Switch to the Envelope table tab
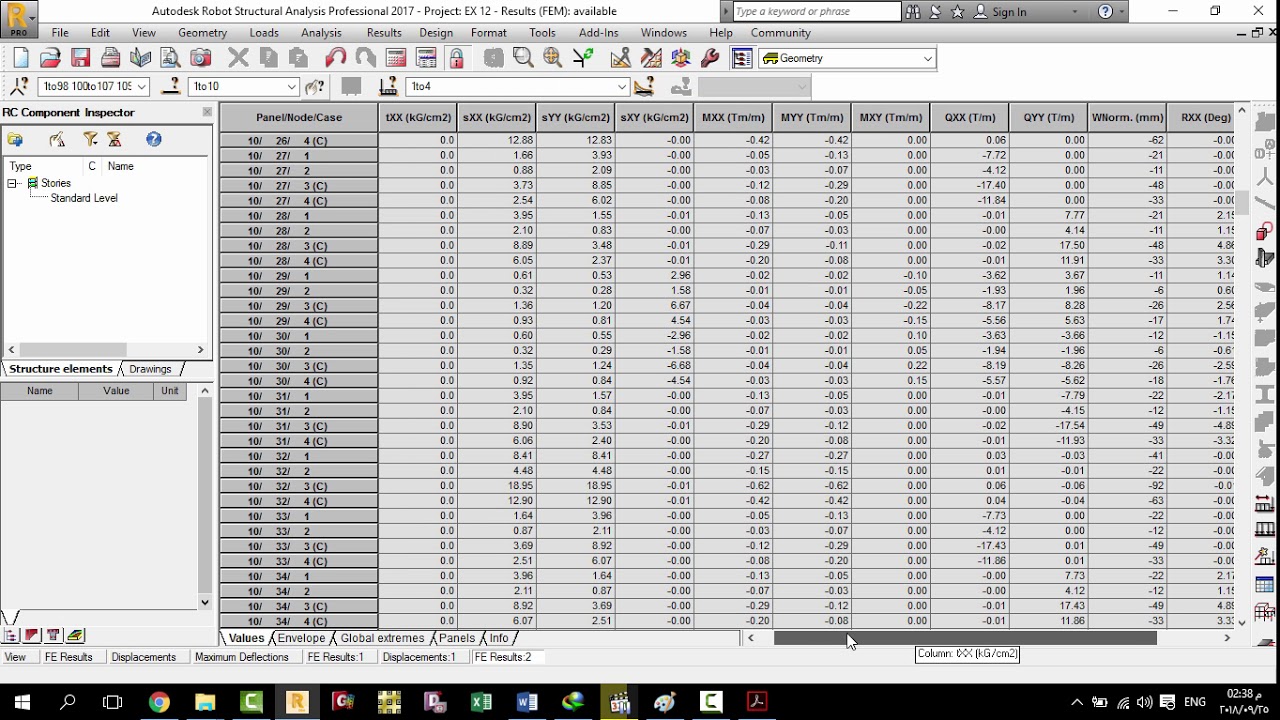This screenshot has width=1280, height=720. coord(301,638)
